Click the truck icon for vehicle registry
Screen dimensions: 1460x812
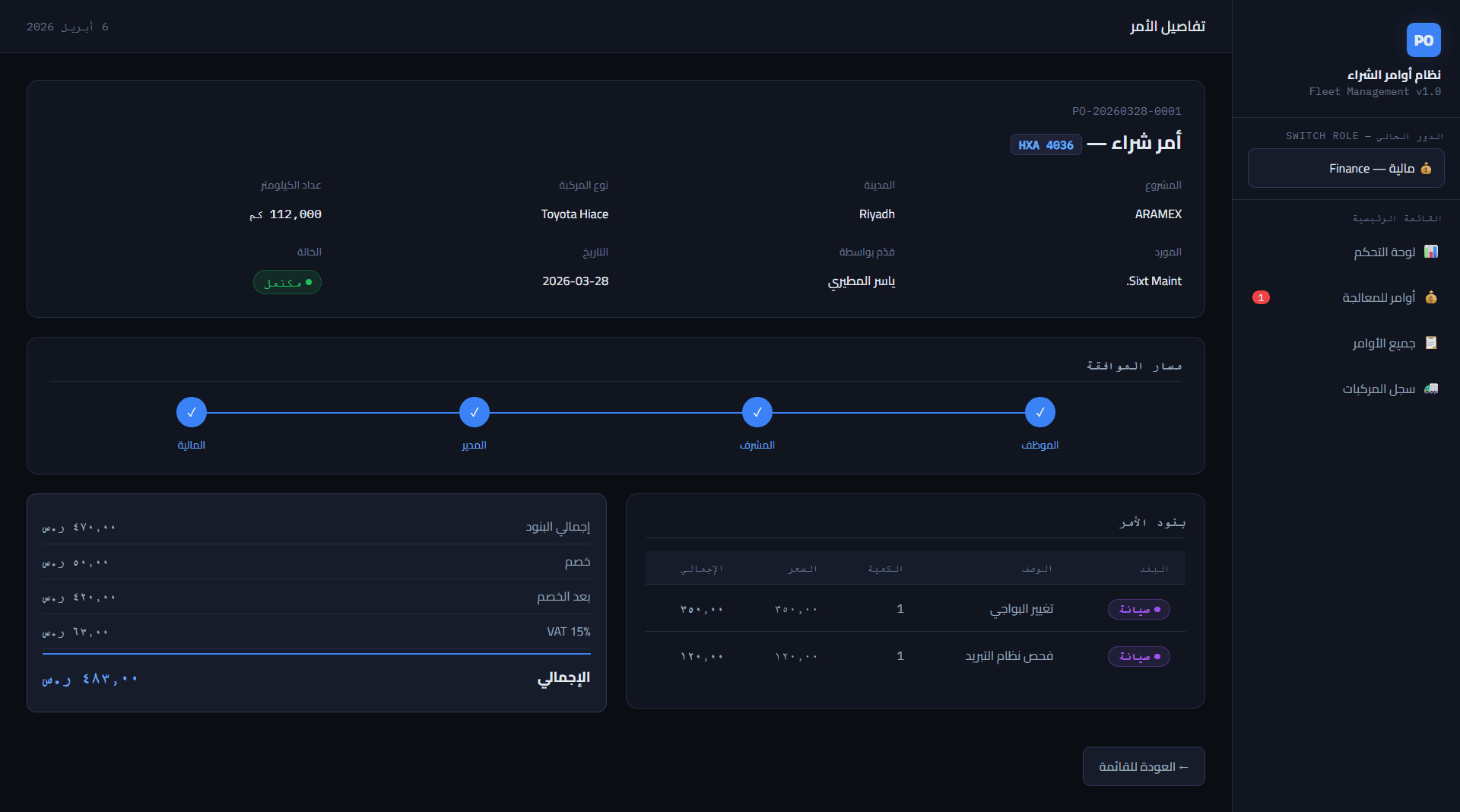pos(1431,389)
